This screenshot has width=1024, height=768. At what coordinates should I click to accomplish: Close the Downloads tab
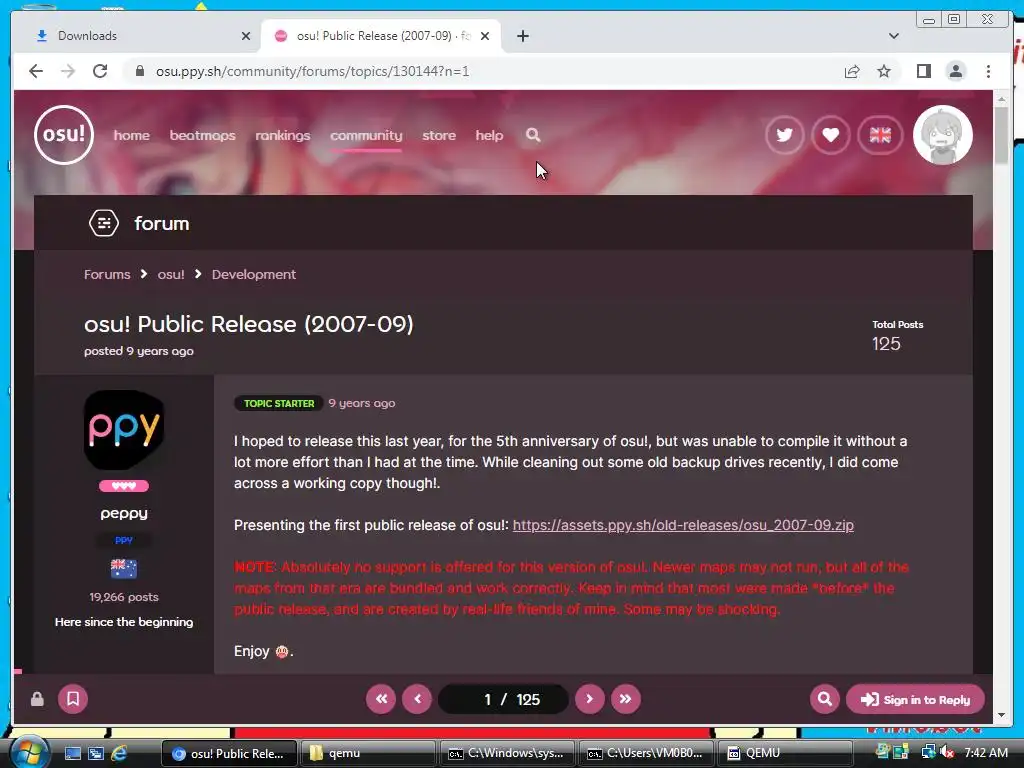click(x=246, y=36)
